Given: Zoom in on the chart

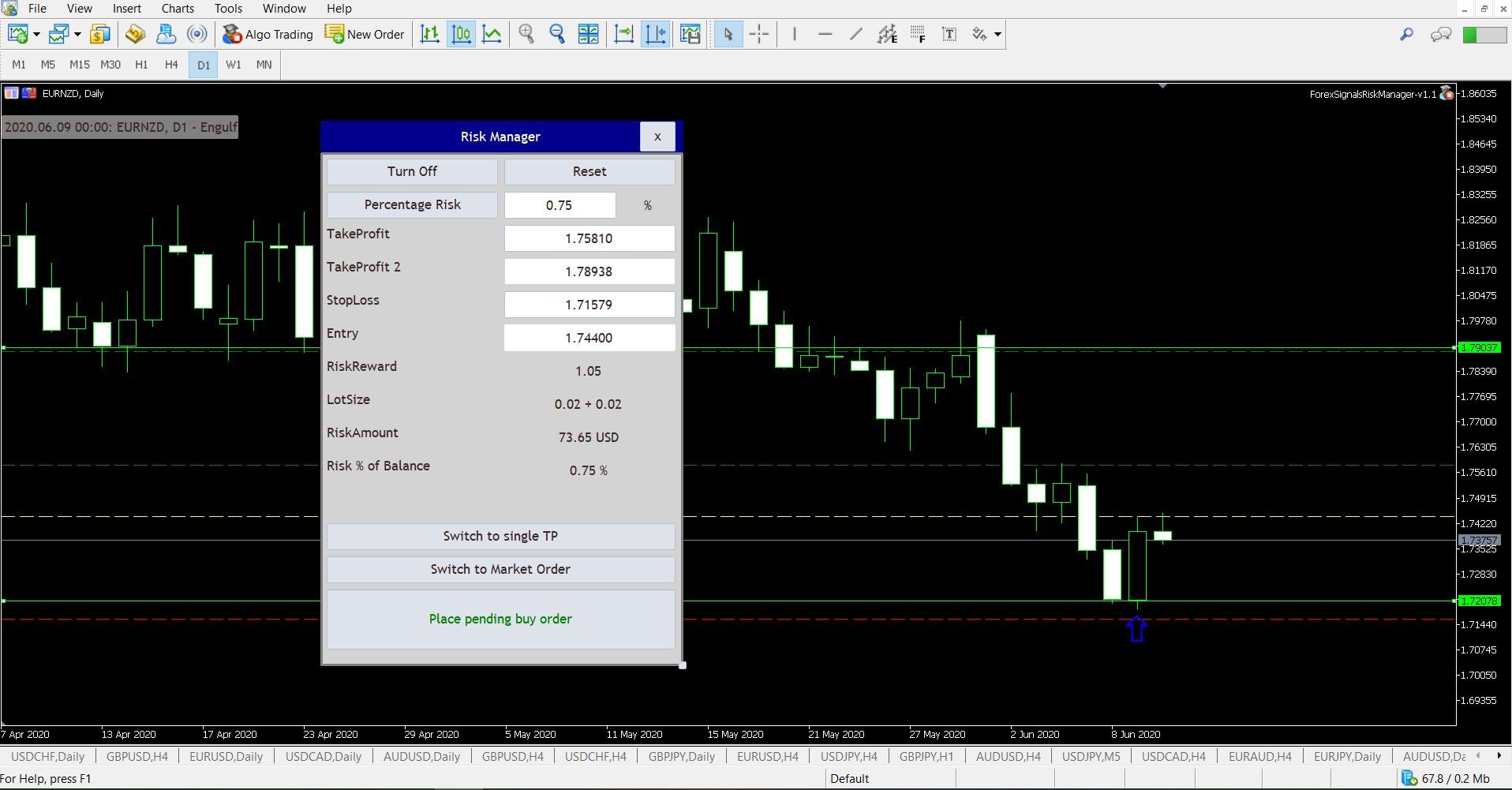Looking at the screenshot, I should pos(526,34).
